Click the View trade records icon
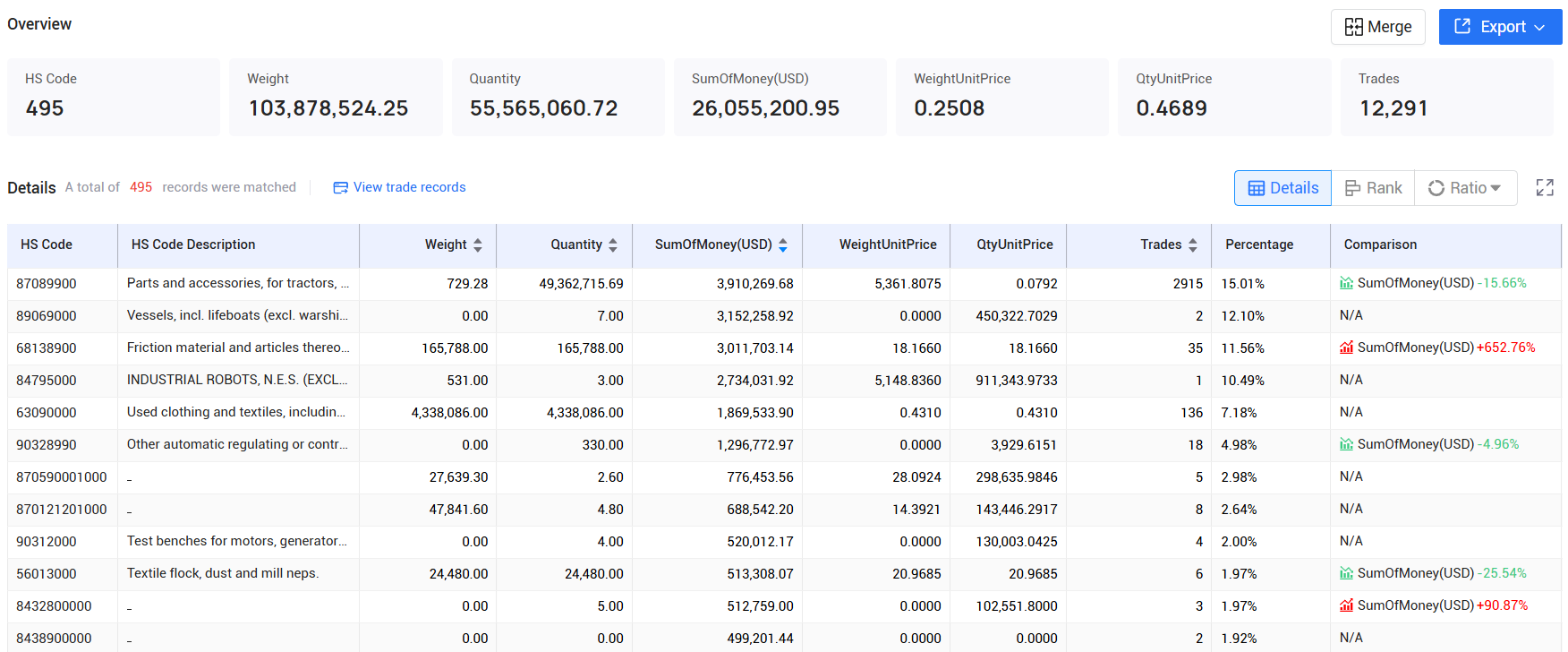Viewport: 1568px width, 652px height. point(340,187)
